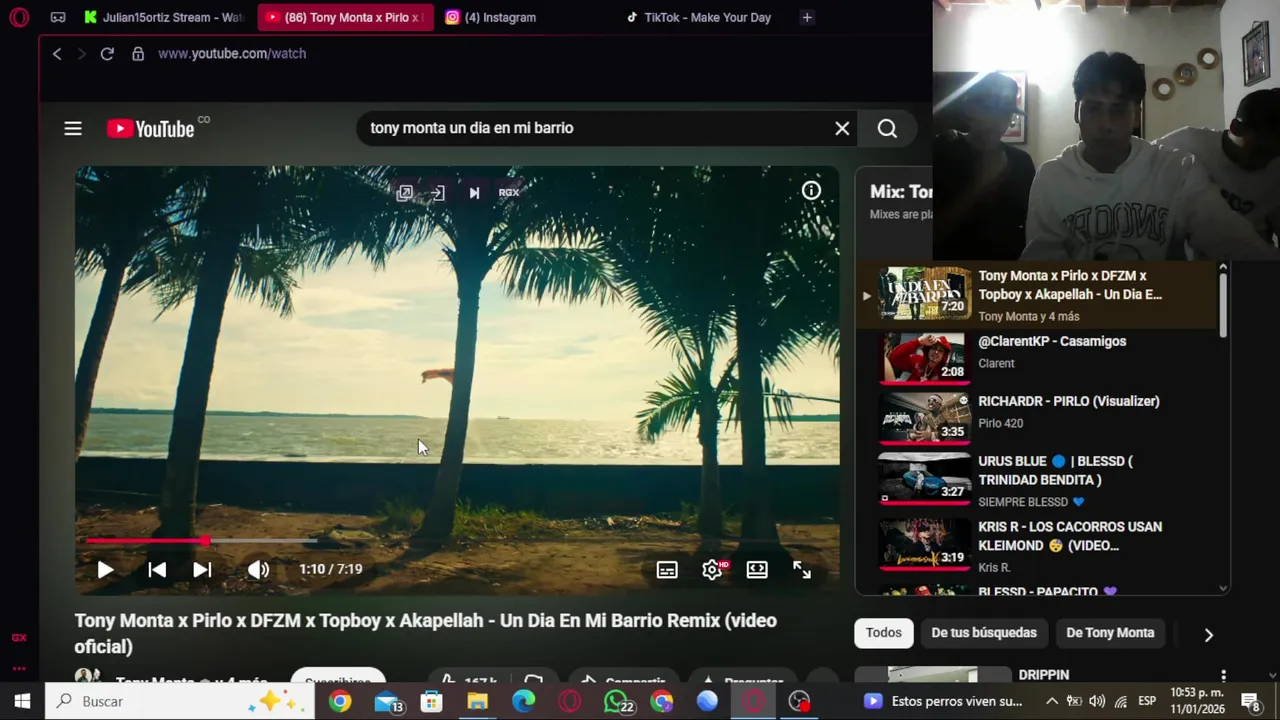The height and width of the screenshot is (720, 1280).
Task: Open URUS BLUE BLESSD video title
Action: 1055,470
